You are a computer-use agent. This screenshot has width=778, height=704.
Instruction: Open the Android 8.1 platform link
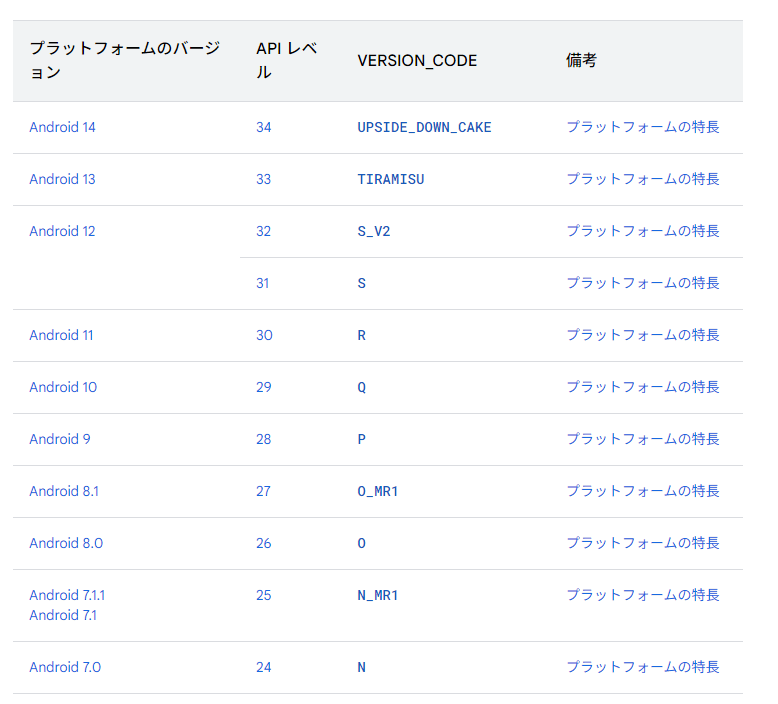click(64, 492)
